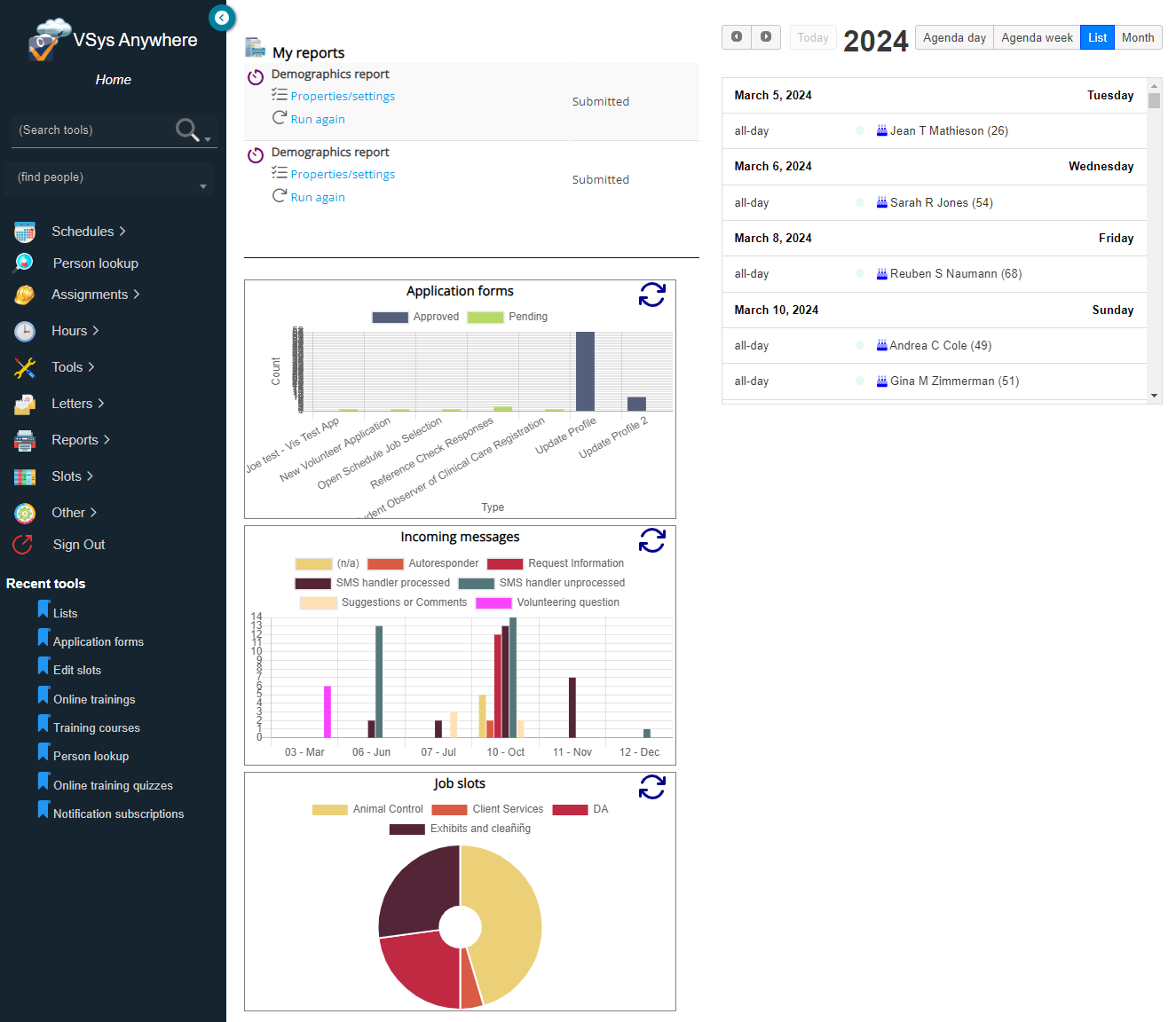Click the search tools magnifier icon
1176x1022 pixels.
[187, 130]
